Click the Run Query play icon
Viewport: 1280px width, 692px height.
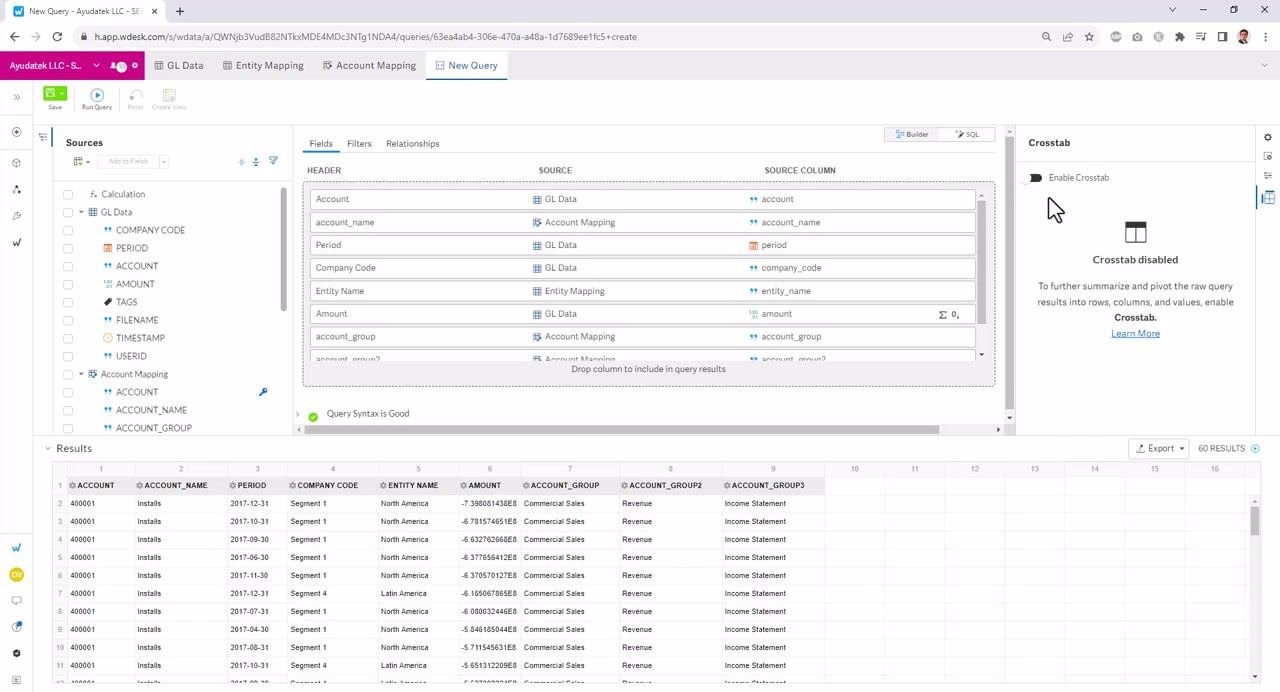(x=97, y=95)
